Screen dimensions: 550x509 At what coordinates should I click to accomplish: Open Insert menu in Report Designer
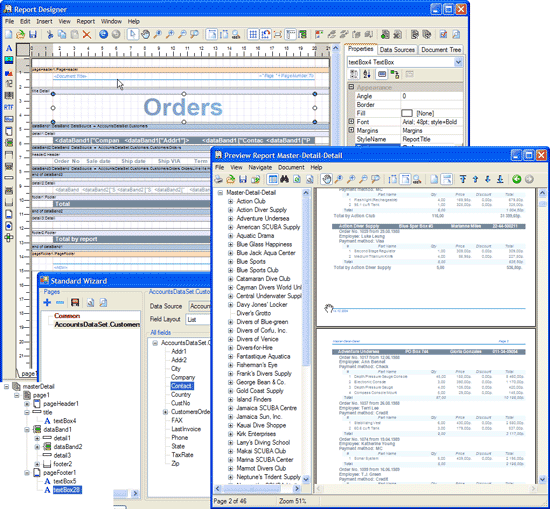coord(44,21)
